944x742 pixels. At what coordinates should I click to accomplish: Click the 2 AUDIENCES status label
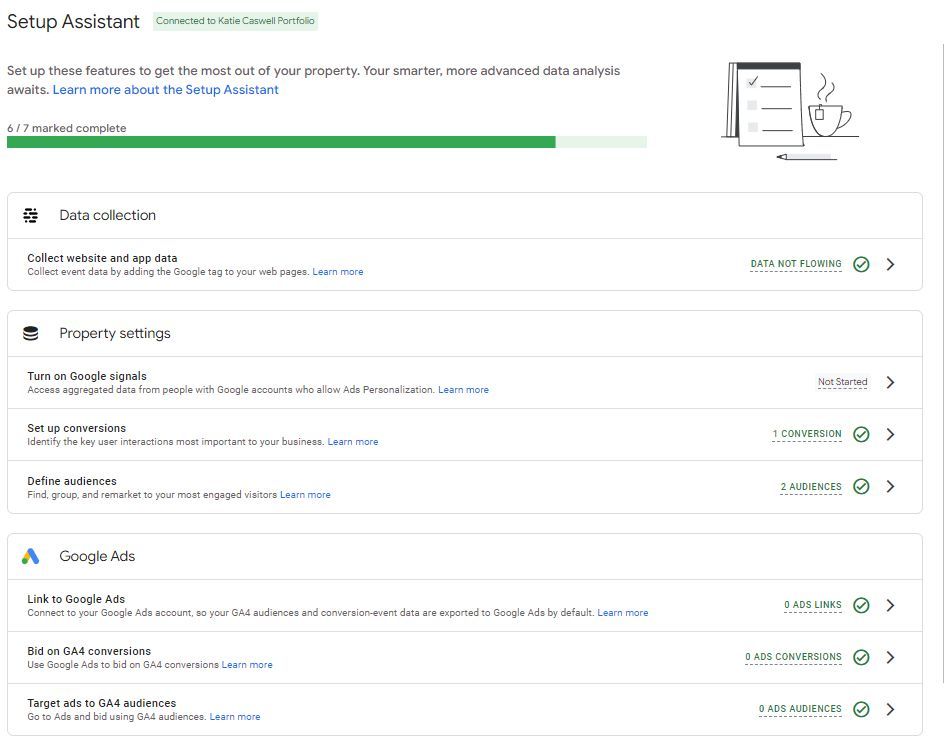click(811, 487)
